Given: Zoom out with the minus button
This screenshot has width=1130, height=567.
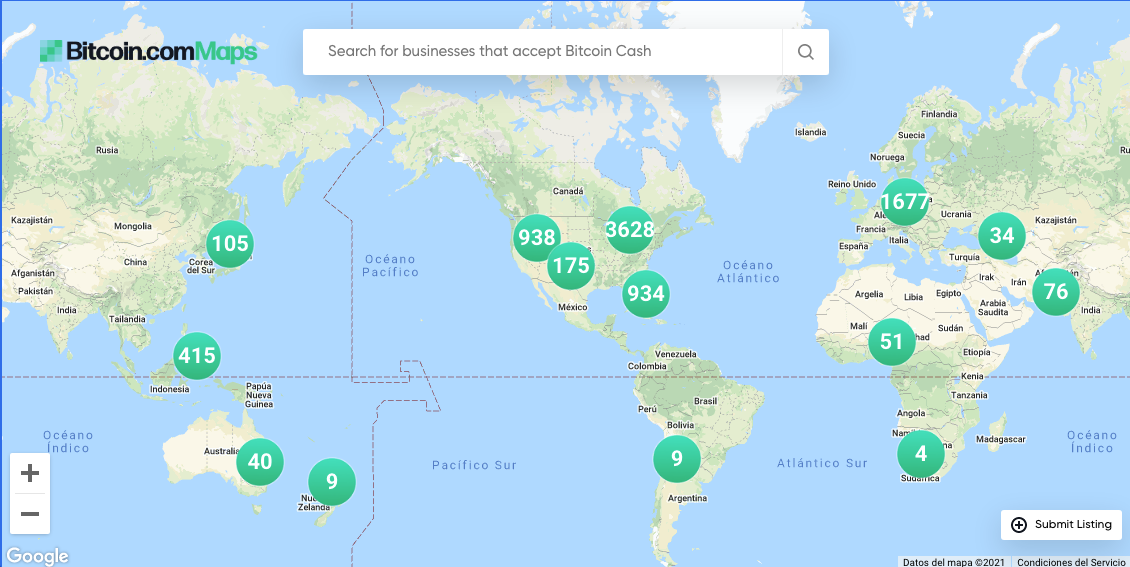Looking at the screenshot, I should [x=30, y=514].
